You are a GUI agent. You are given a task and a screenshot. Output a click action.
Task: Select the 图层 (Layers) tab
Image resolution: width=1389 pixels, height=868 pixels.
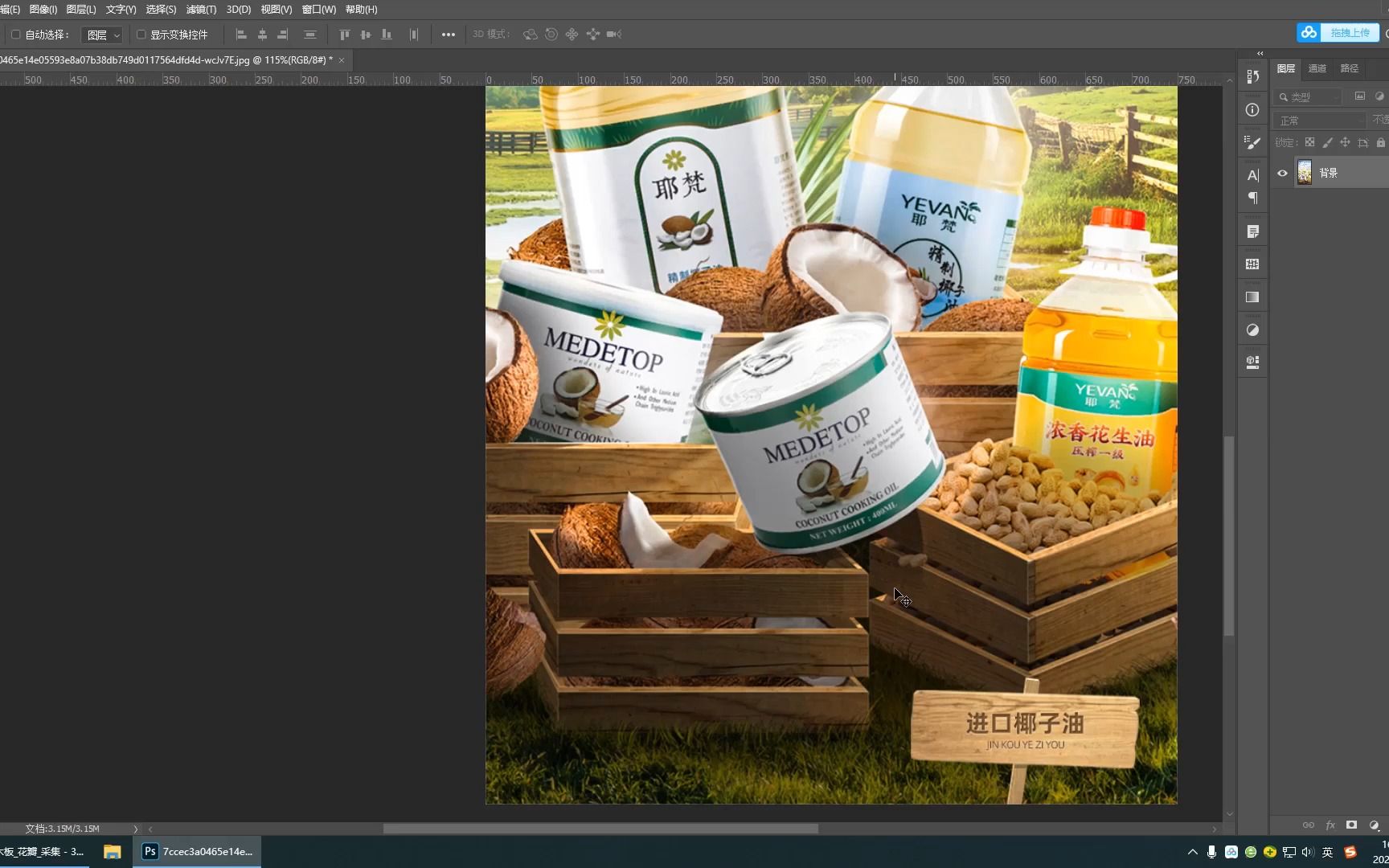click(1286, 68)
